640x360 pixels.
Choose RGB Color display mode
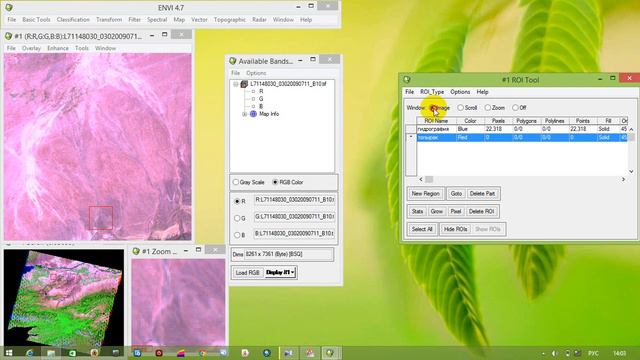tap(275, 182)
